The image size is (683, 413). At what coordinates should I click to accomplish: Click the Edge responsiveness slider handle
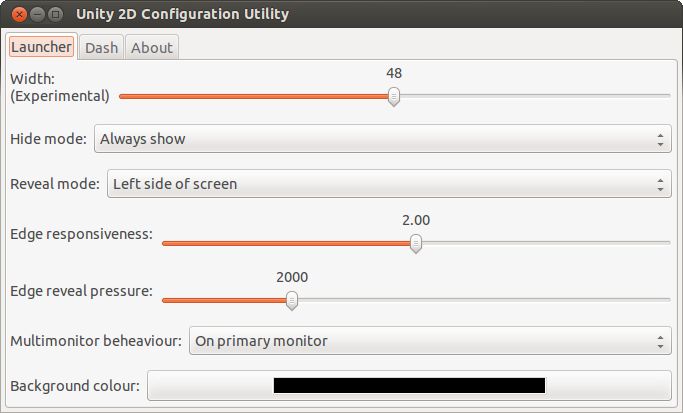[x=416, y=243]
